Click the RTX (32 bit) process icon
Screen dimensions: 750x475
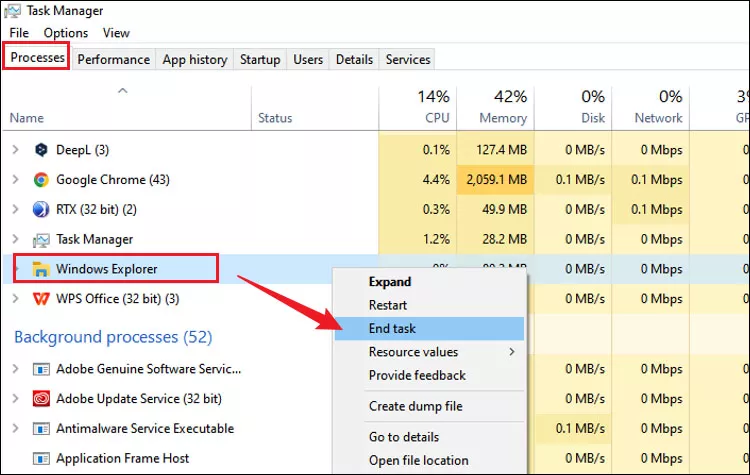[x=41, y=210]
